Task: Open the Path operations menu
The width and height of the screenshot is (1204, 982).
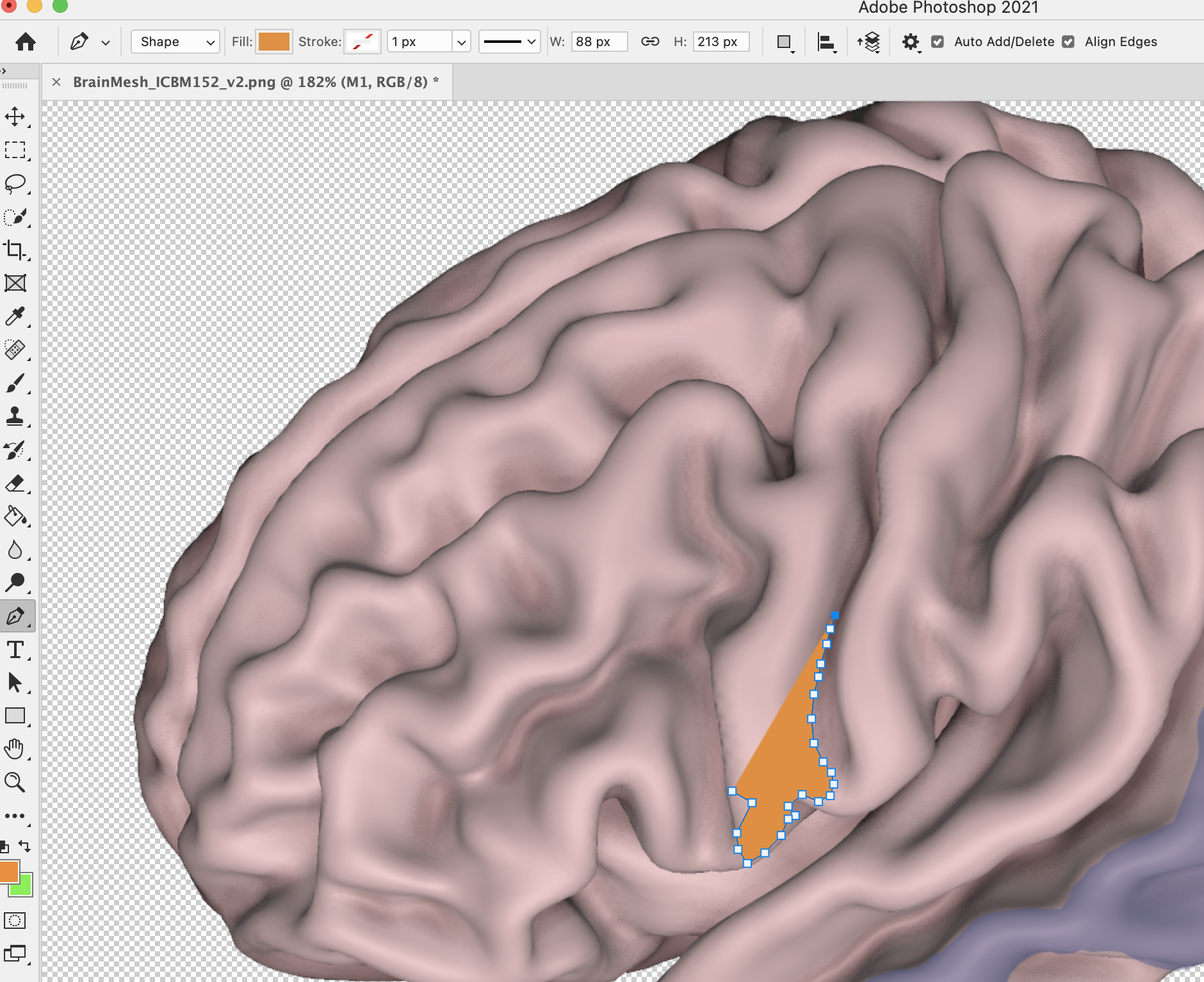Action: click(785, 43)
